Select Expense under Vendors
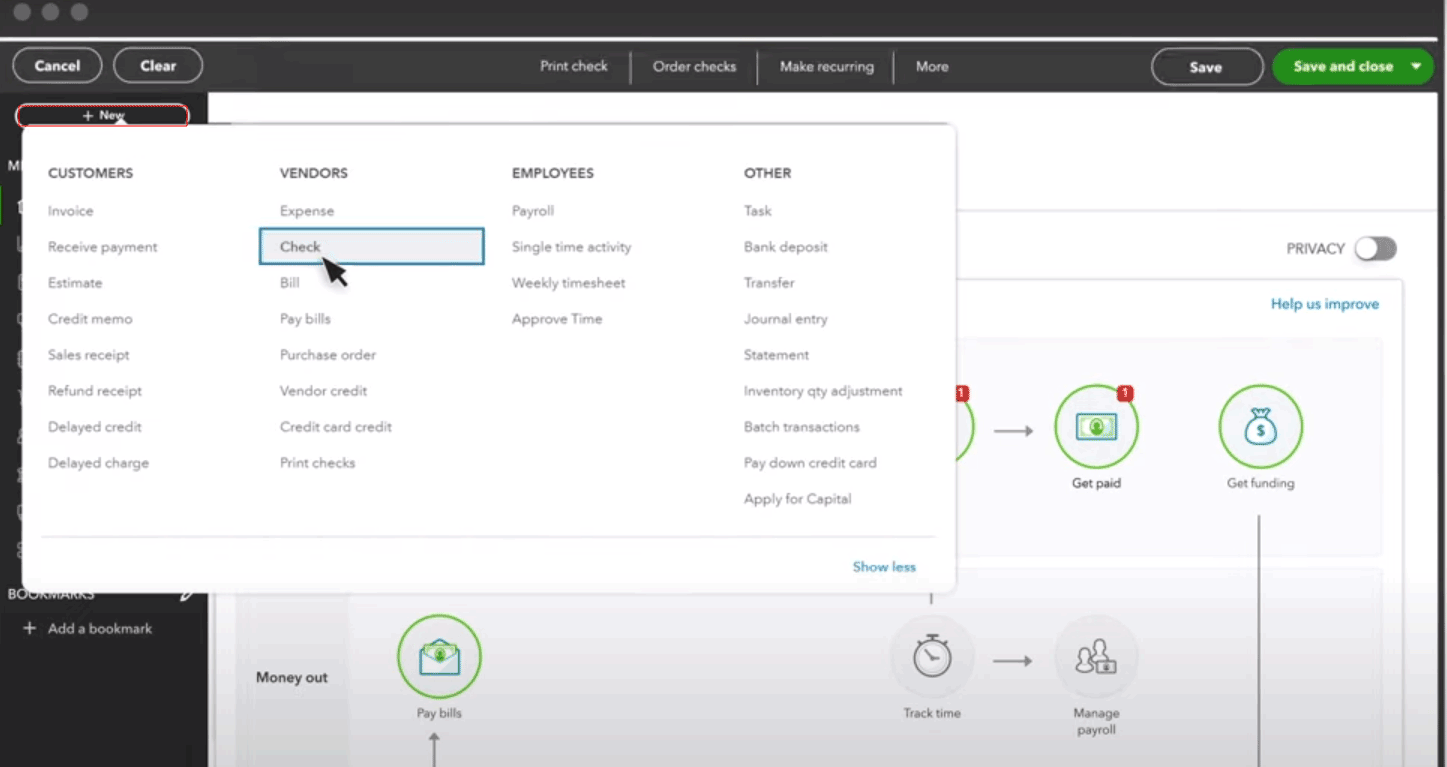 pos(307,211)
